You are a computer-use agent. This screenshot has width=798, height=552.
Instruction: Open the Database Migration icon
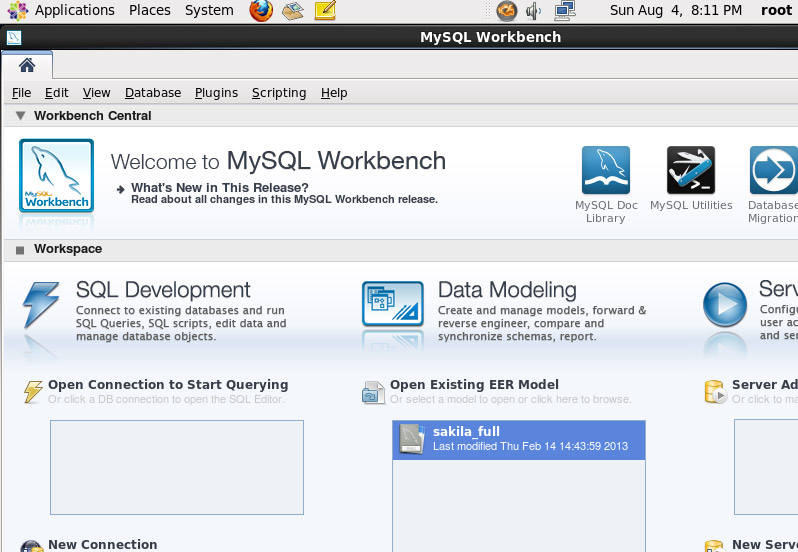click(x=774, y=170)
